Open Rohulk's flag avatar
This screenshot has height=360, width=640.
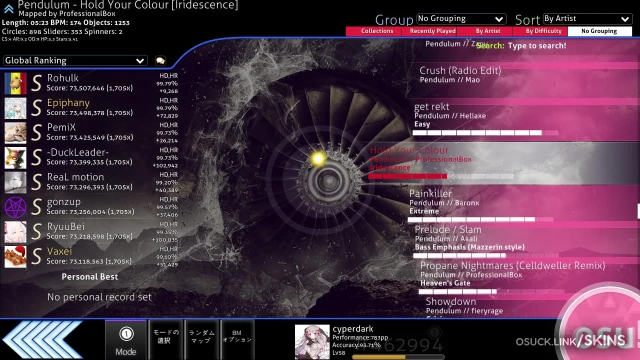pyautogui.click(x=15, y=83)
